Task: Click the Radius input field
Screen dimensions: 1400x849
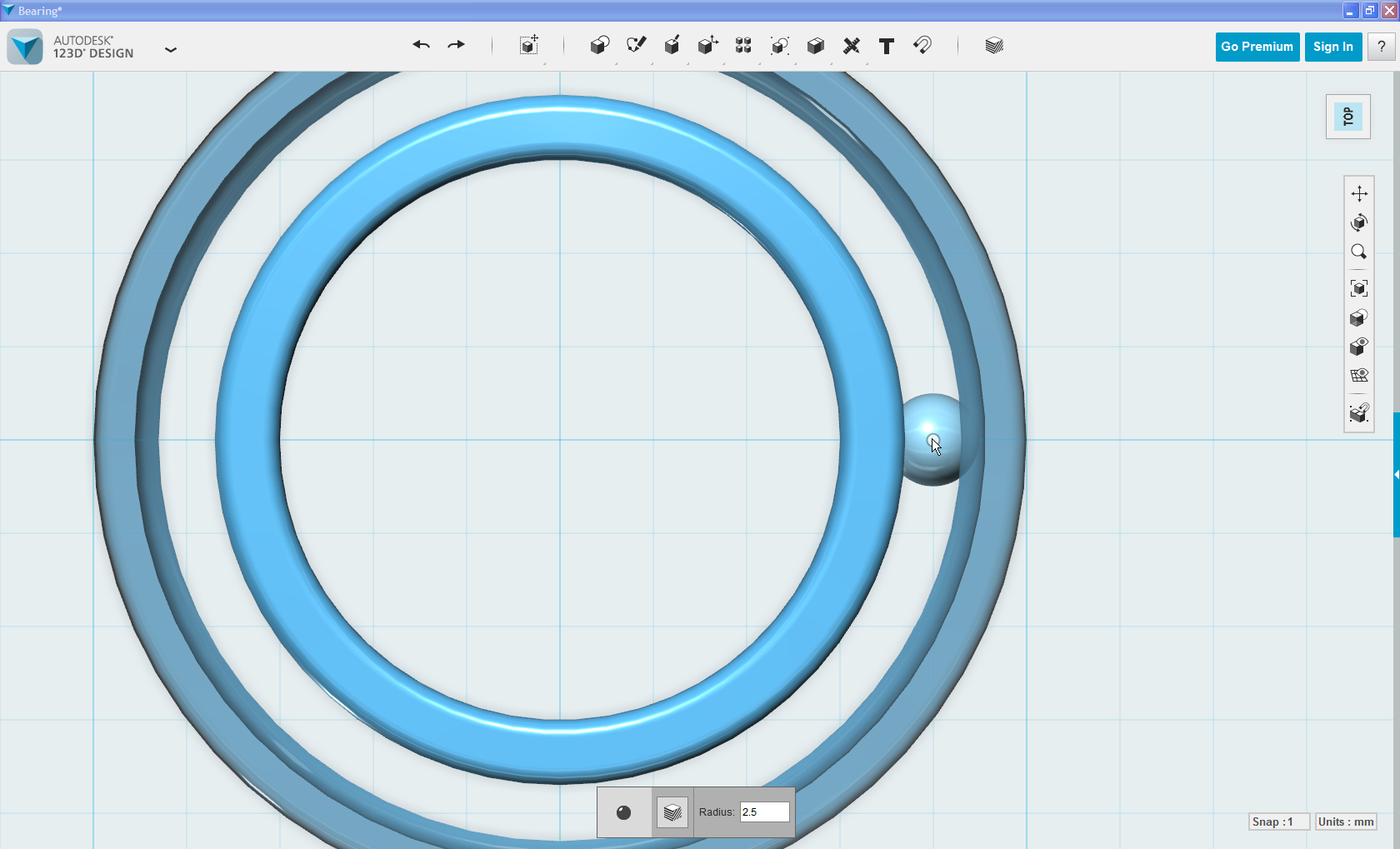Action: coord(764,812)
